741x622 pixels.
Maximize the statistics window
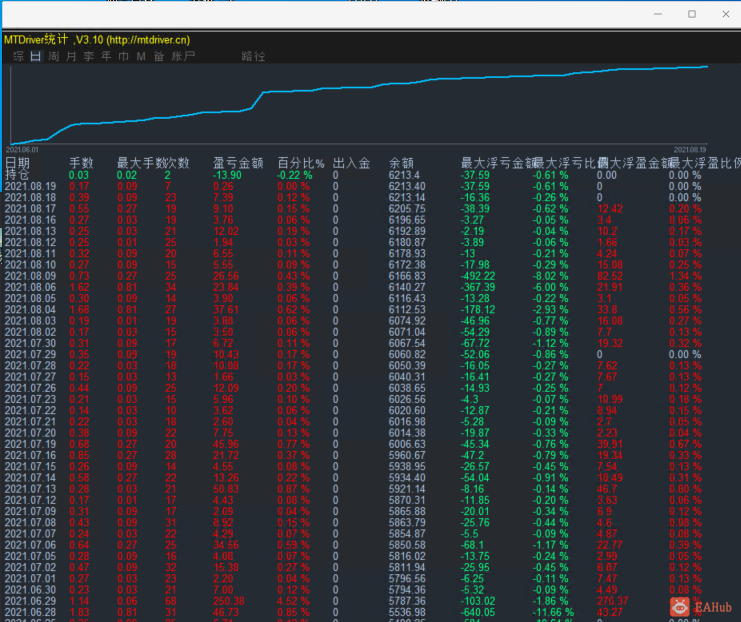click(x=692, y=14)
